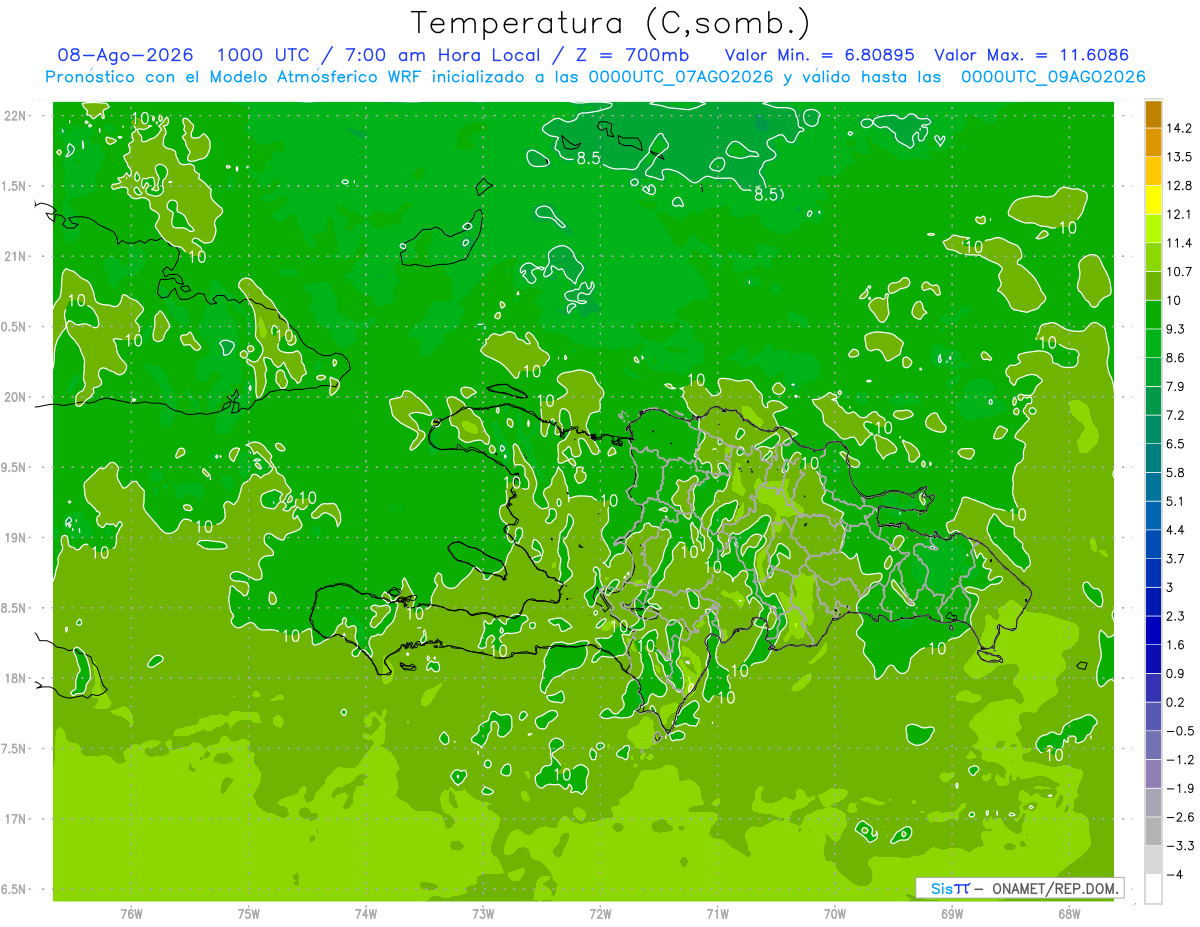Click the 21N latitude axis label
1200x927 pixels.
tap(17, 257)
